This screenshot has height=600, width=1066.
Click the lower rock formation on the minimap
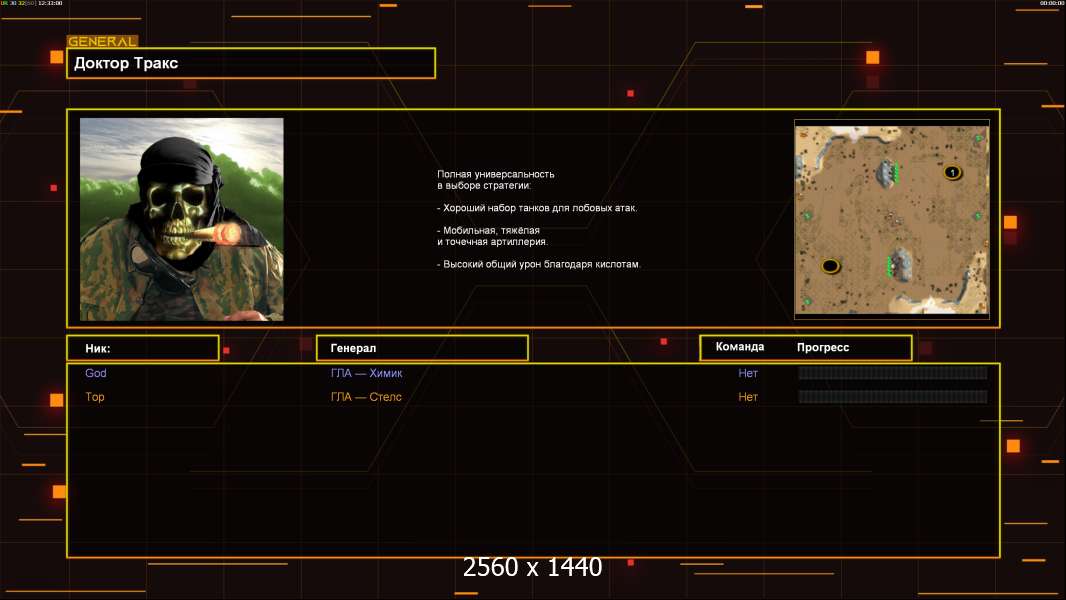coord(901,264)
